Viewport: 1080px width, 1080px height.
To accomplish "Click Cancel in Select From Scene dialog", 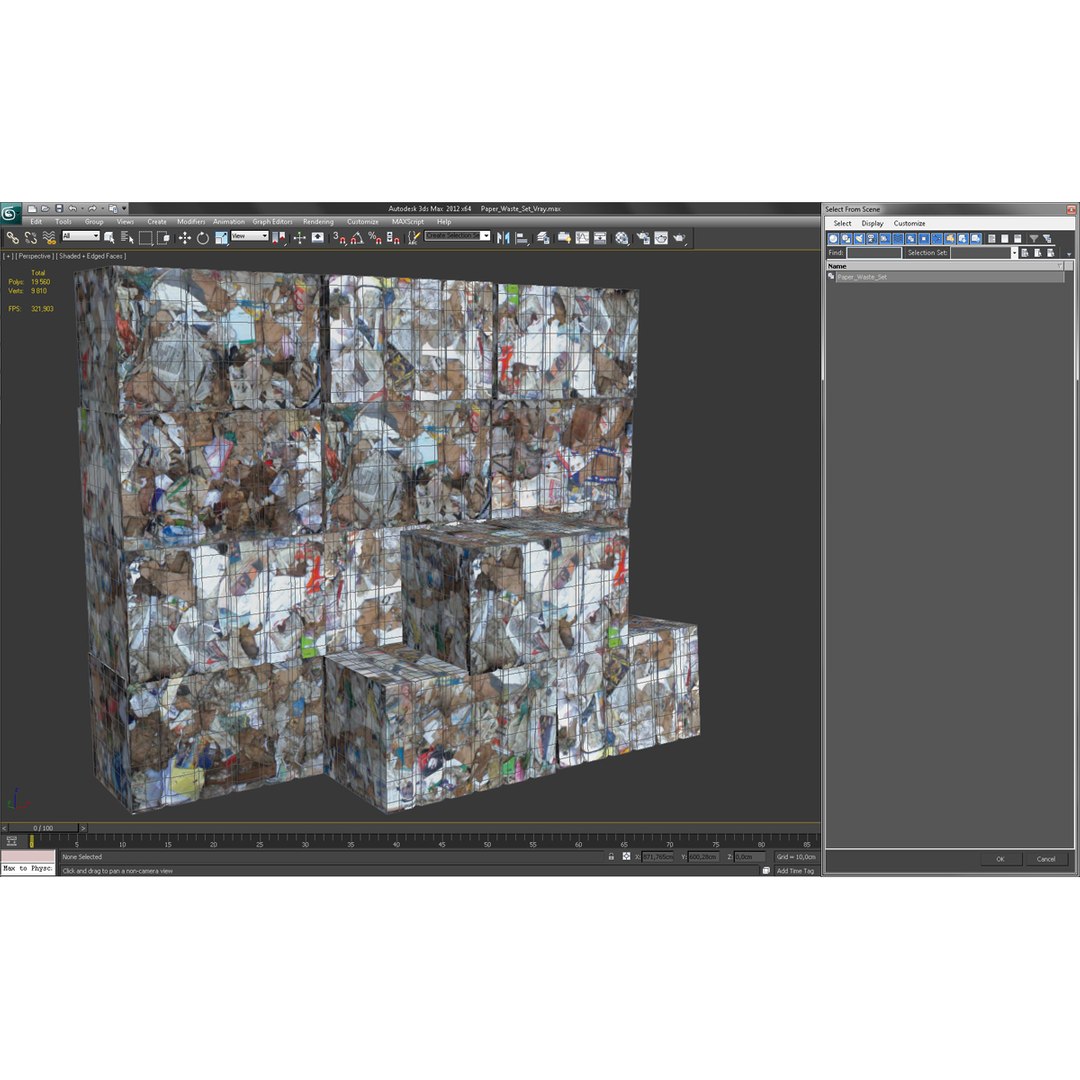I will pyautogui.click(x=1046, y=859).
